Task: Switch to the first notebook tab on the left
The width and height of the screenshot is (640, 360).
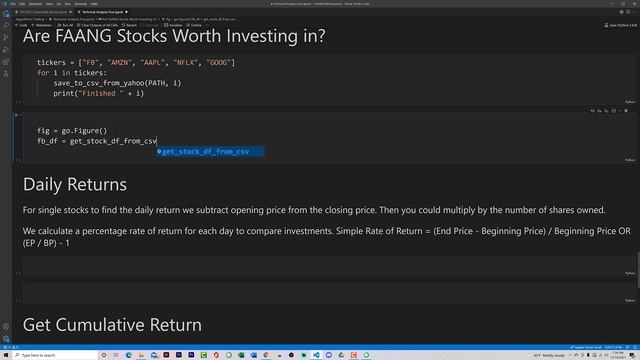Action: (x=43, y=12)
